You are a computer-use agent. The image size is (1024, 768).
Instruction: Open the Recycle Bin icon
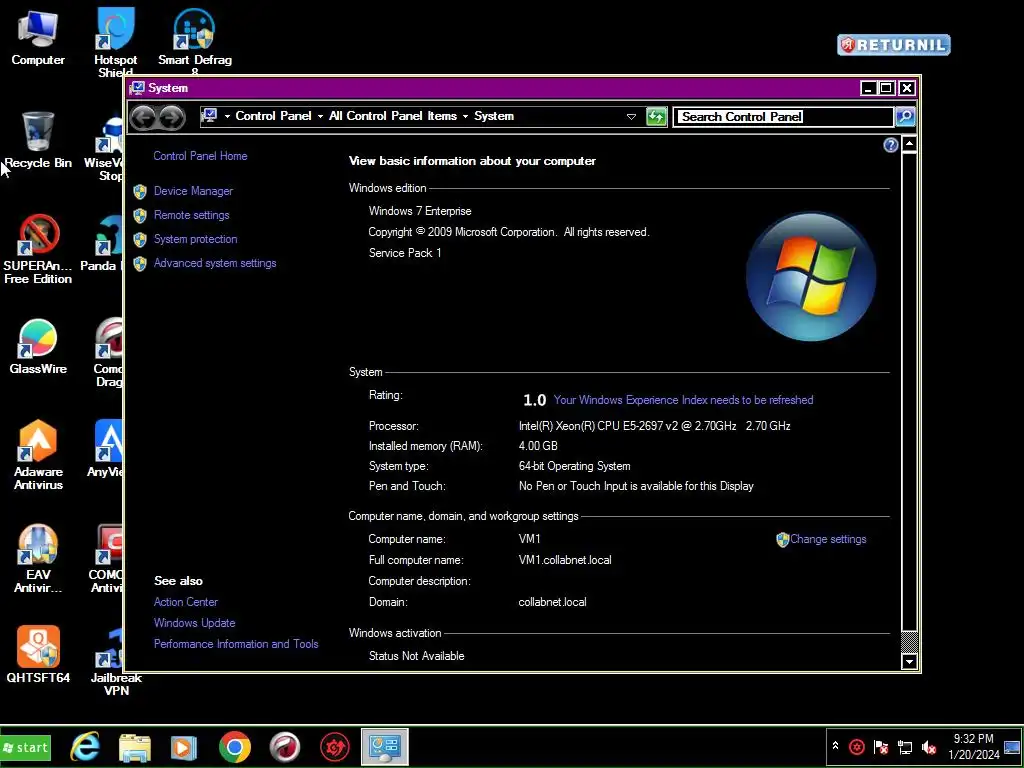click(x=38, y=140)
